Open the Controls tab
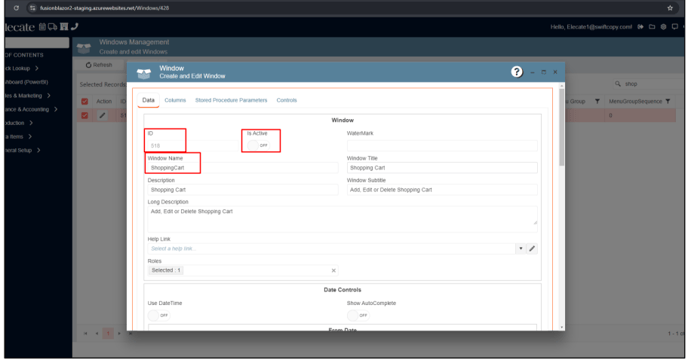Viewport: 688px width, 360px height. 287,100
